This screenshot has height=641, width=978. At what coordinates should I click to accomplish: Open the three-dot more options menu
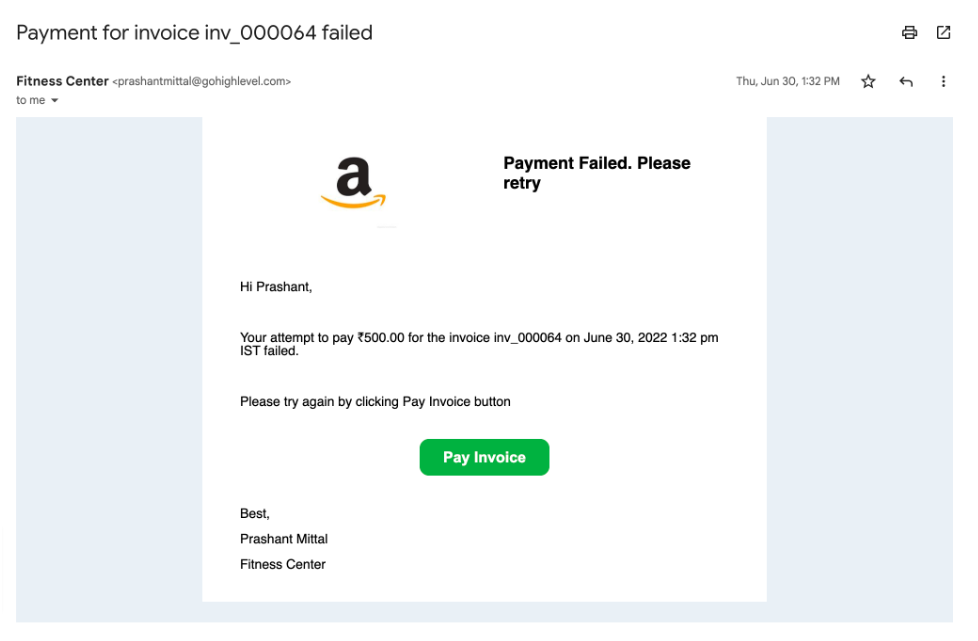click(943, 82)
